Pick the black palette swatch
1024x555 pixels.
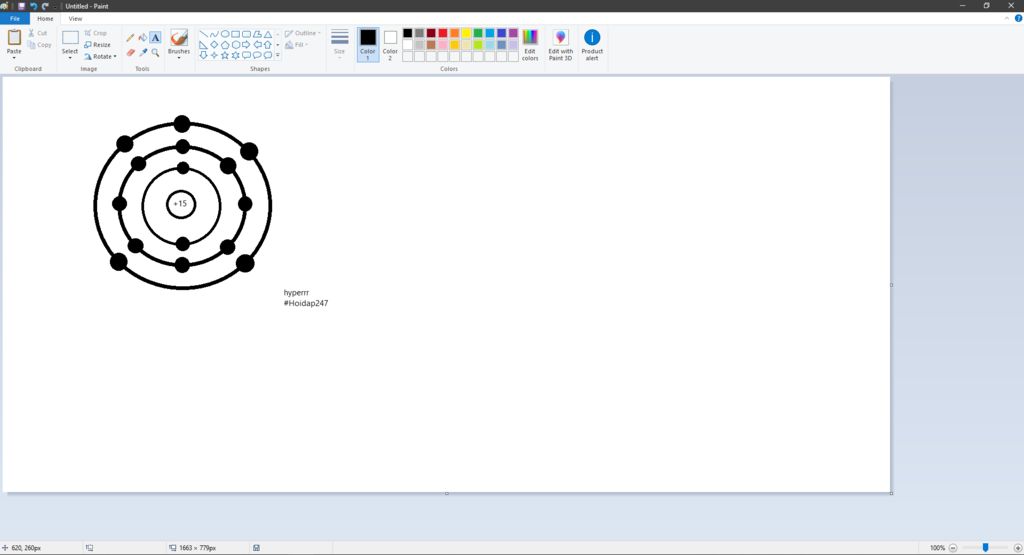point(408,33)
